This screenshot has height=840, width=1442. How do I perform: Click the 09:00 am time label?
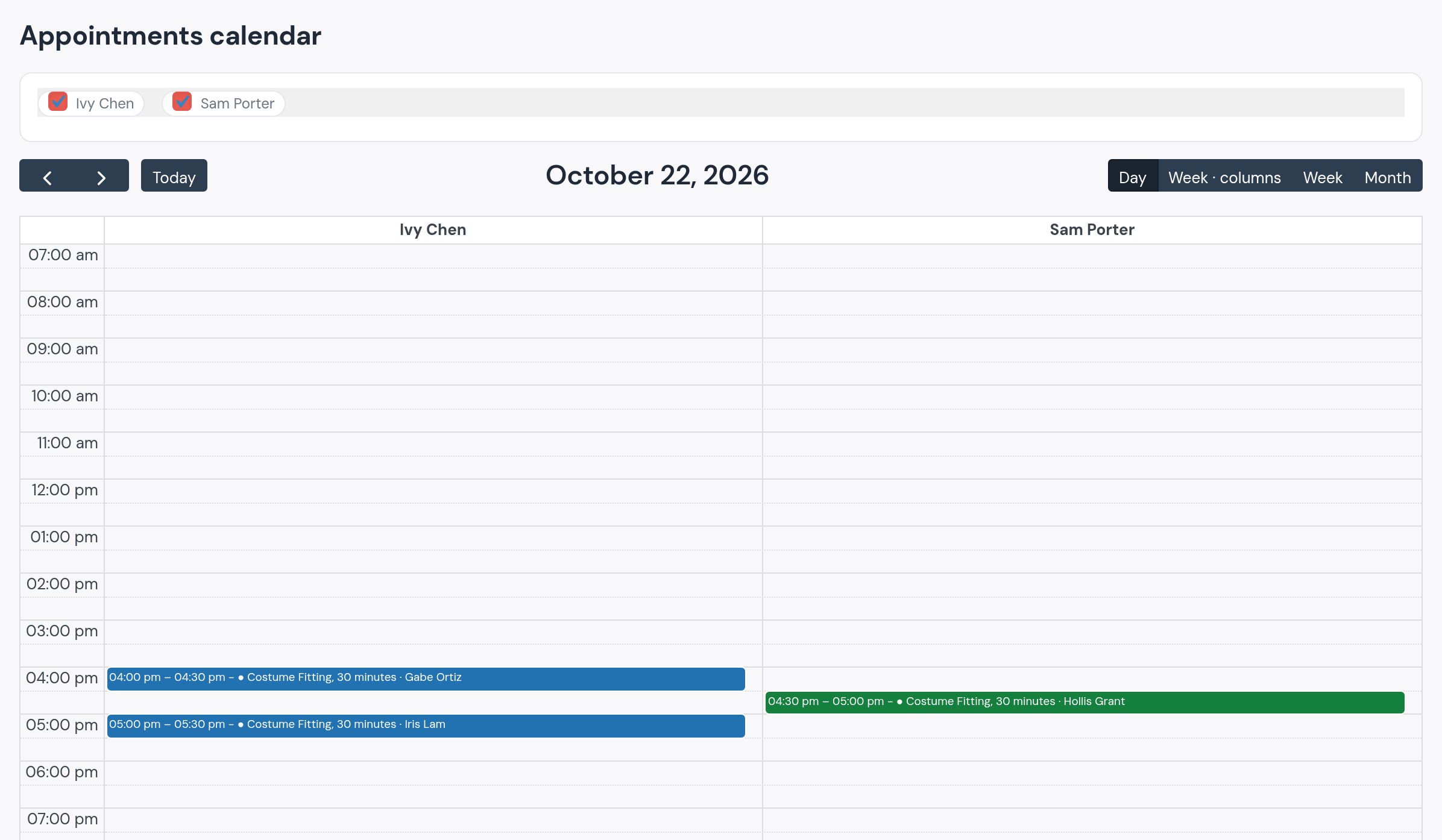click(x=62, y=349)
